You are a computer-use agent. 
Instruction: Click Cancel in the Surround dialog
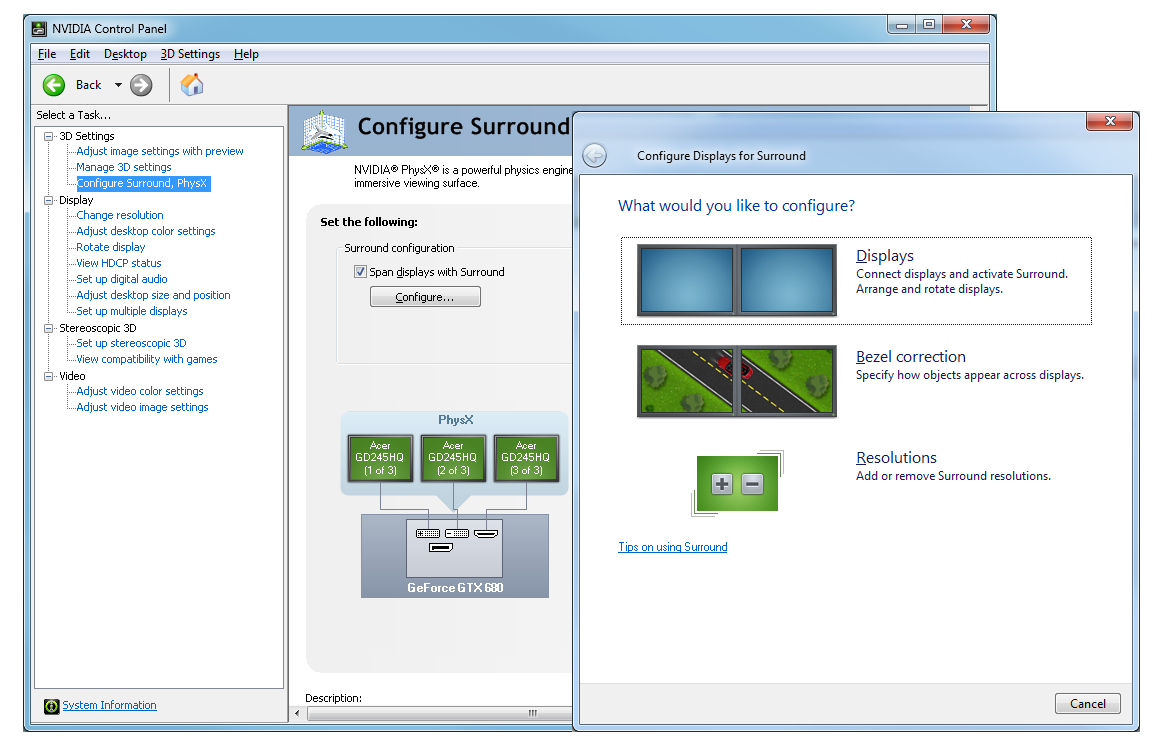(1087, 704)
